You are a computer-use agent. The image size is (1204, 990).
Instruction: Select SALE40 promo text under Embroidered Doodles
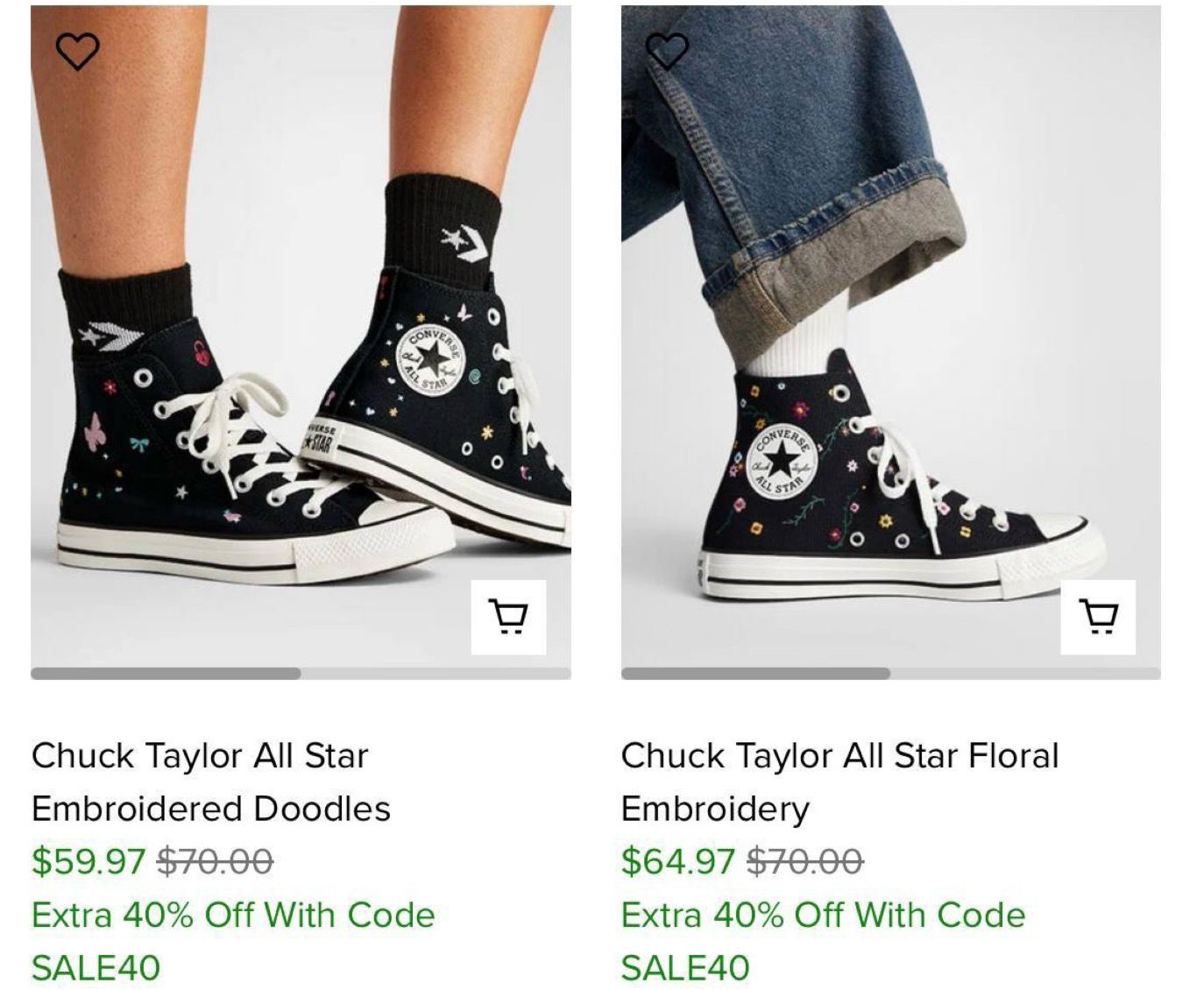pyautogui.click(x=96, y=968)
